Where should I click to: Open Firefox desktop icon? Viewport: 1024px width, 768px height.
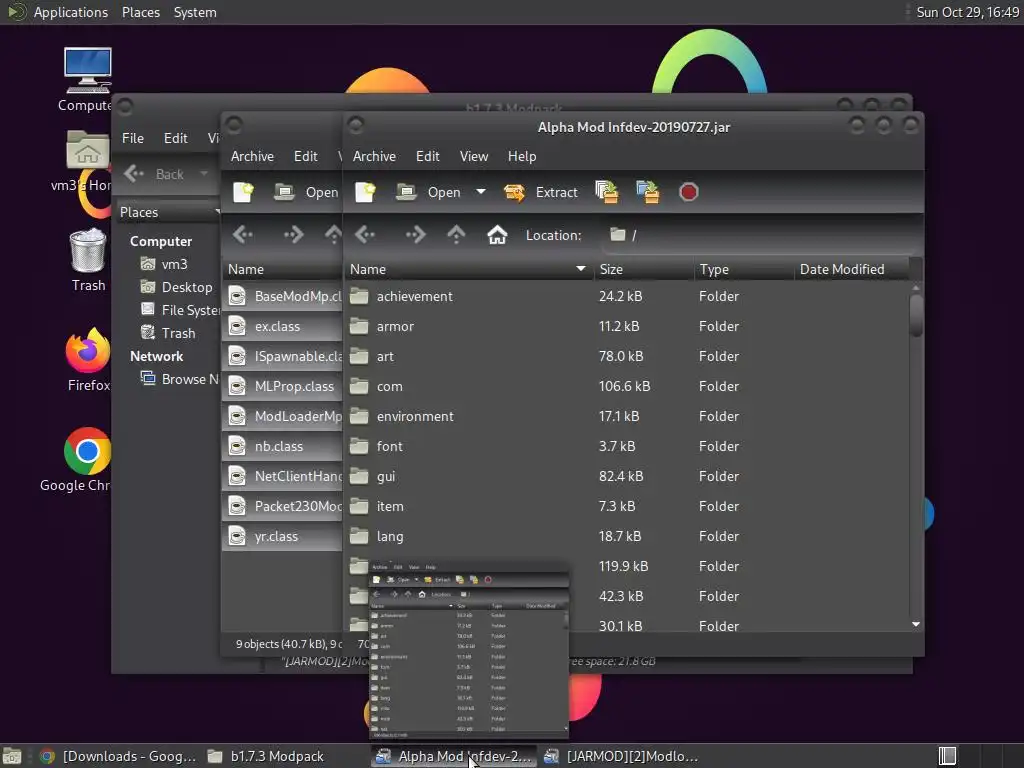pos(88,360)
